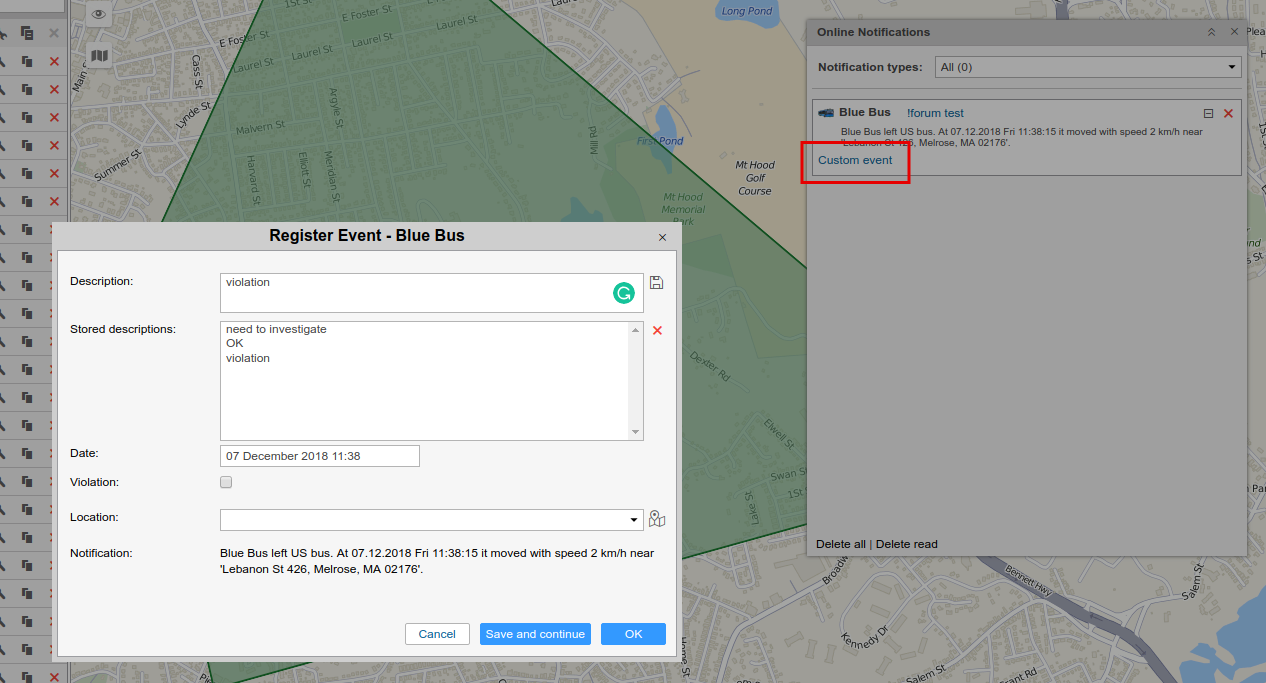Open the Custom event link
This screenshot has width=1266, height=683.
tap(855, 160)
